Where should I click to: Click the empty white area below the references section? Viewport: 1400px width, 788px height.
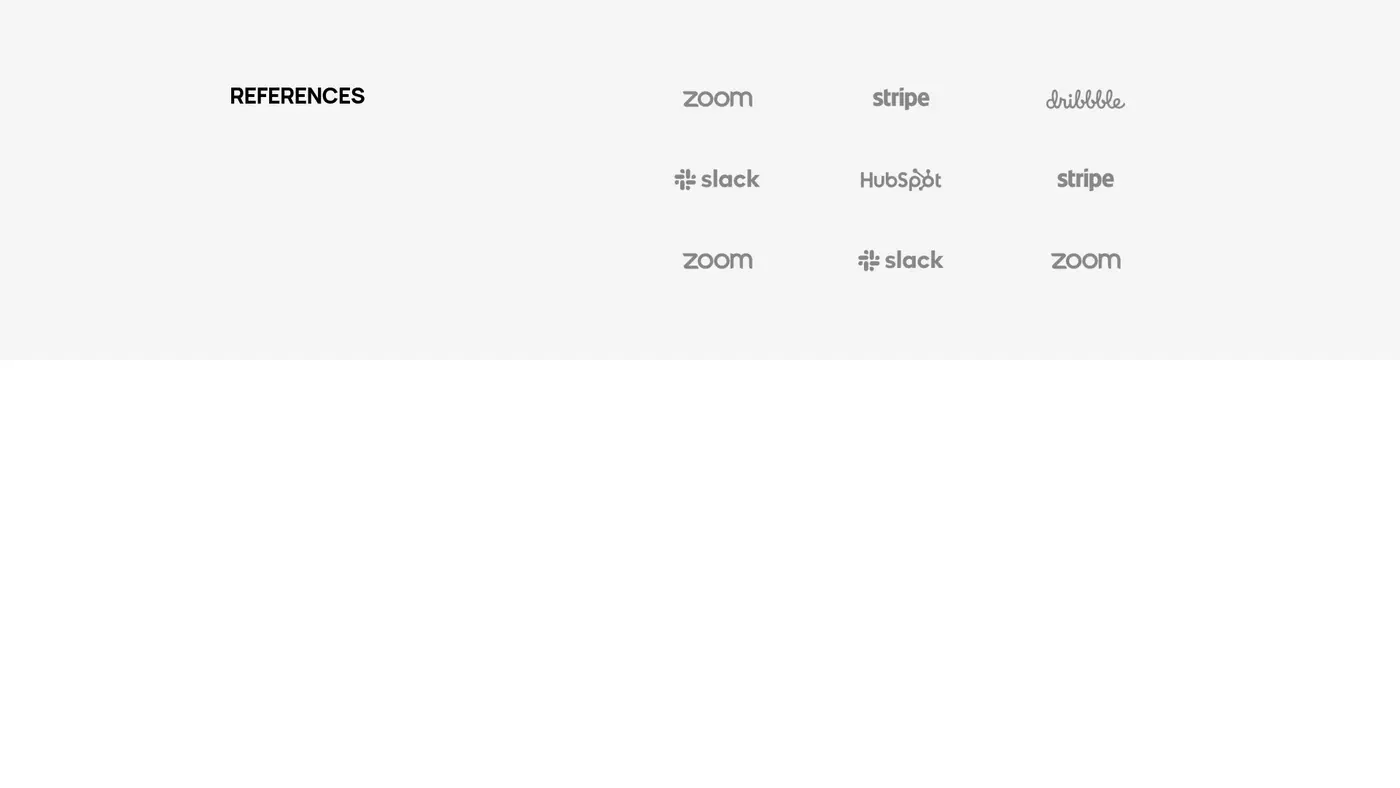[x=700, y=570]
